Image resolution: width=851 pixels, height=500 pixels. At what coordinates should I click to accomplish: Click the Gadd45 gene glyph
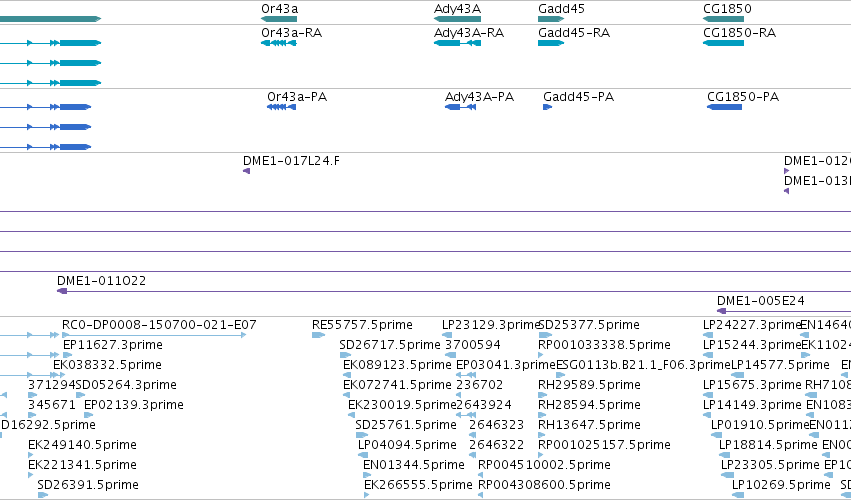click(x=551, y=19)
